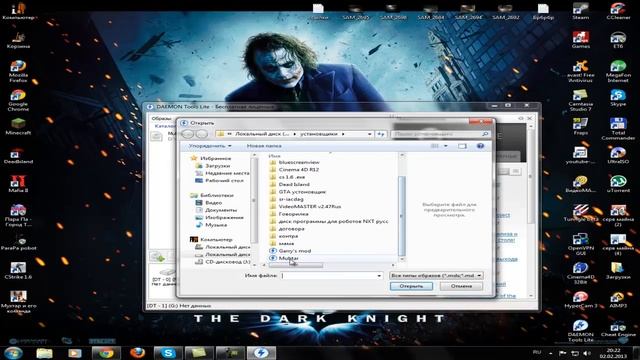Select Загрузки in the navigation pane
640x360 pixels.
point(217,166)
